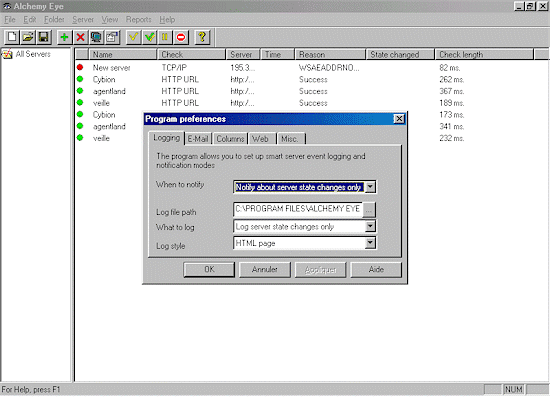Open server properties toolbar icon
This screenshot has height=397, width=551.
tap(112, 37)
